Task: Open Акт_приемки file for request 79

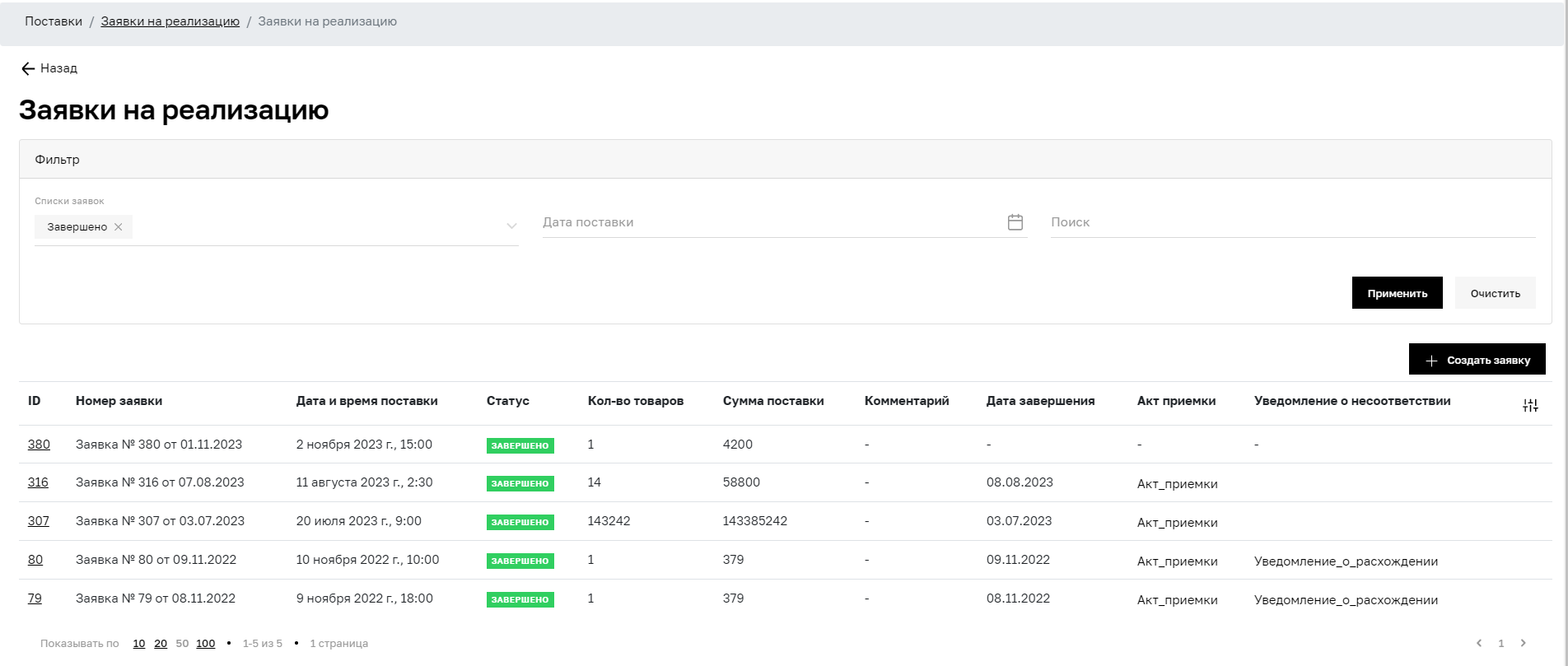Action: [x=1178, y=600]
